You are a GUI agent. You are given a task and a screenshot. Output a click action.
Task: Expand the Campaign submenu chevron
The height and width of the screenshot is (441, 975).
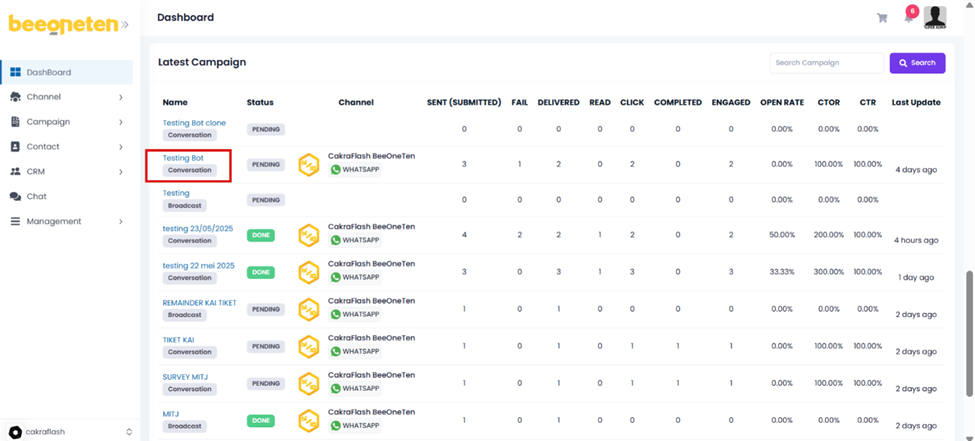tap(120, 122)
